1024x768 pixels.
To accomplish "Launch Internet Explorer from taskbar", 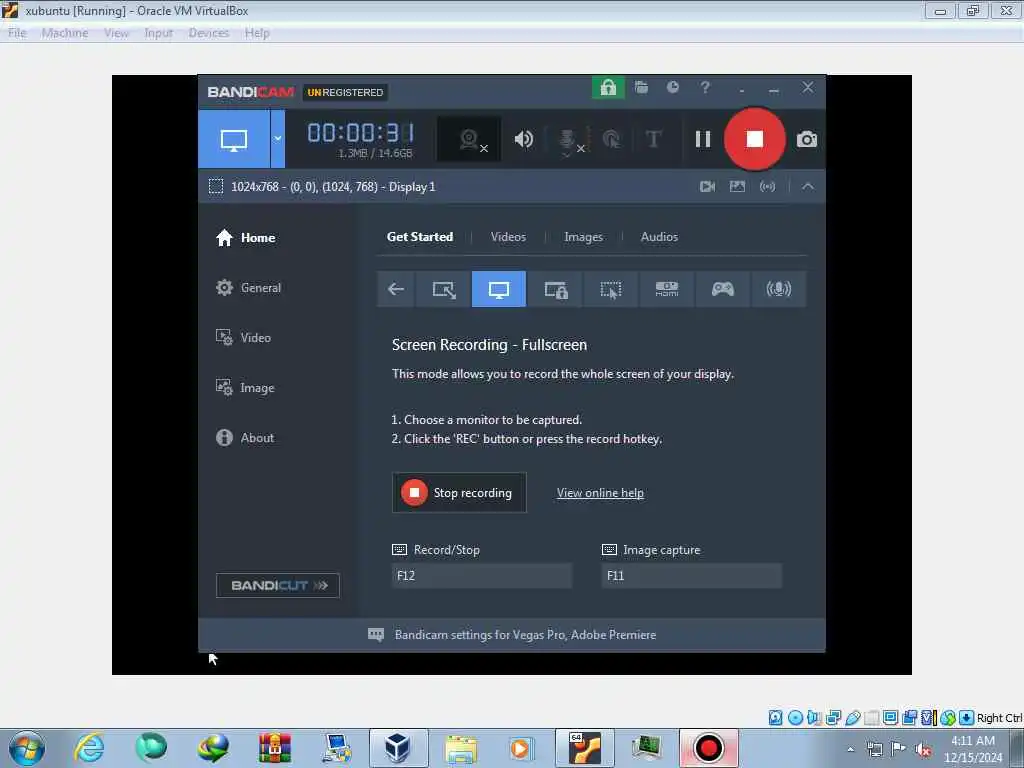I will [89, 748].
